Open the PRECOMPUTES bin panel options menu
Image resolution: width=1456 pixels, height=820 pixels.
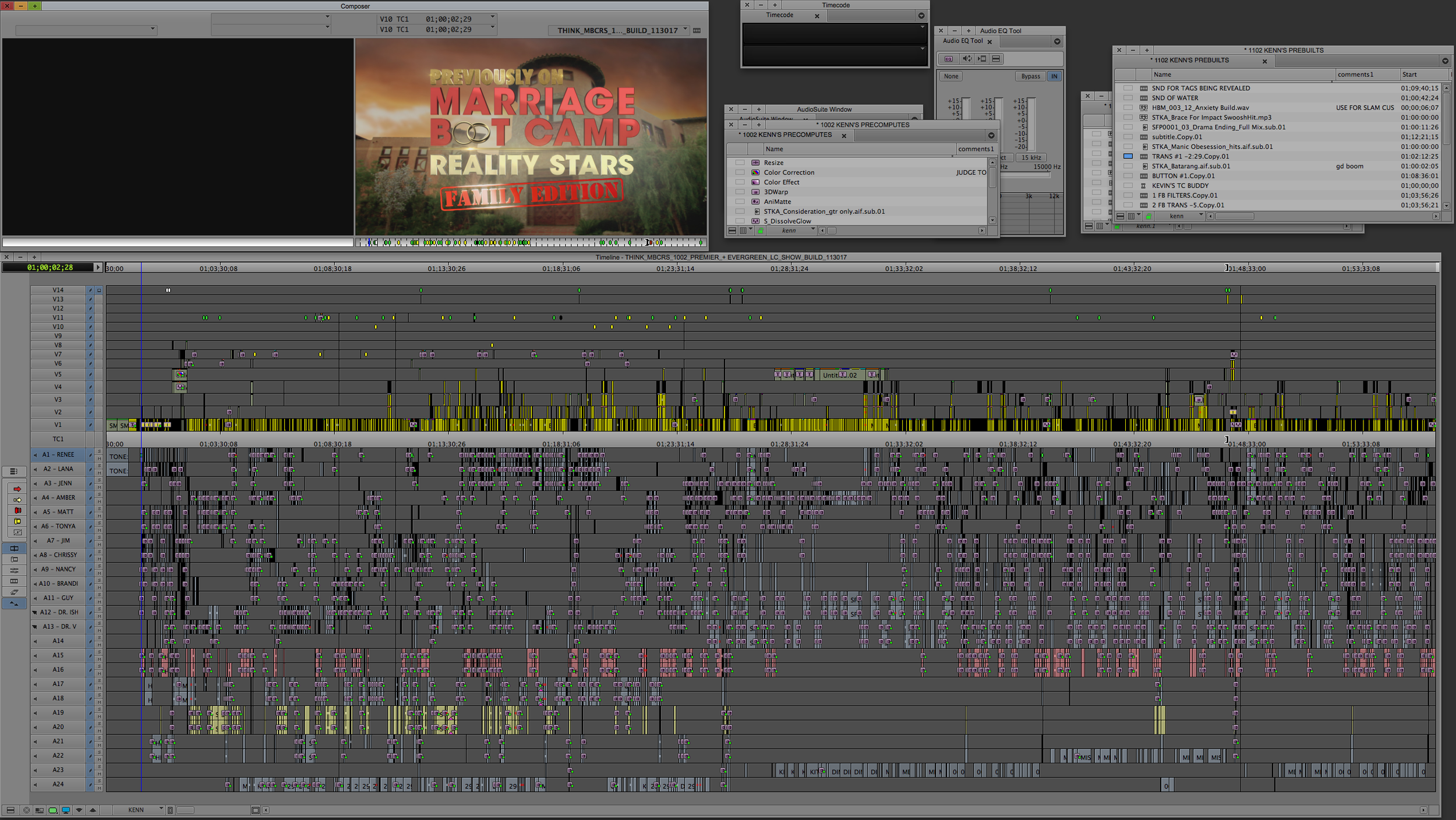click(x=991, y=135)
